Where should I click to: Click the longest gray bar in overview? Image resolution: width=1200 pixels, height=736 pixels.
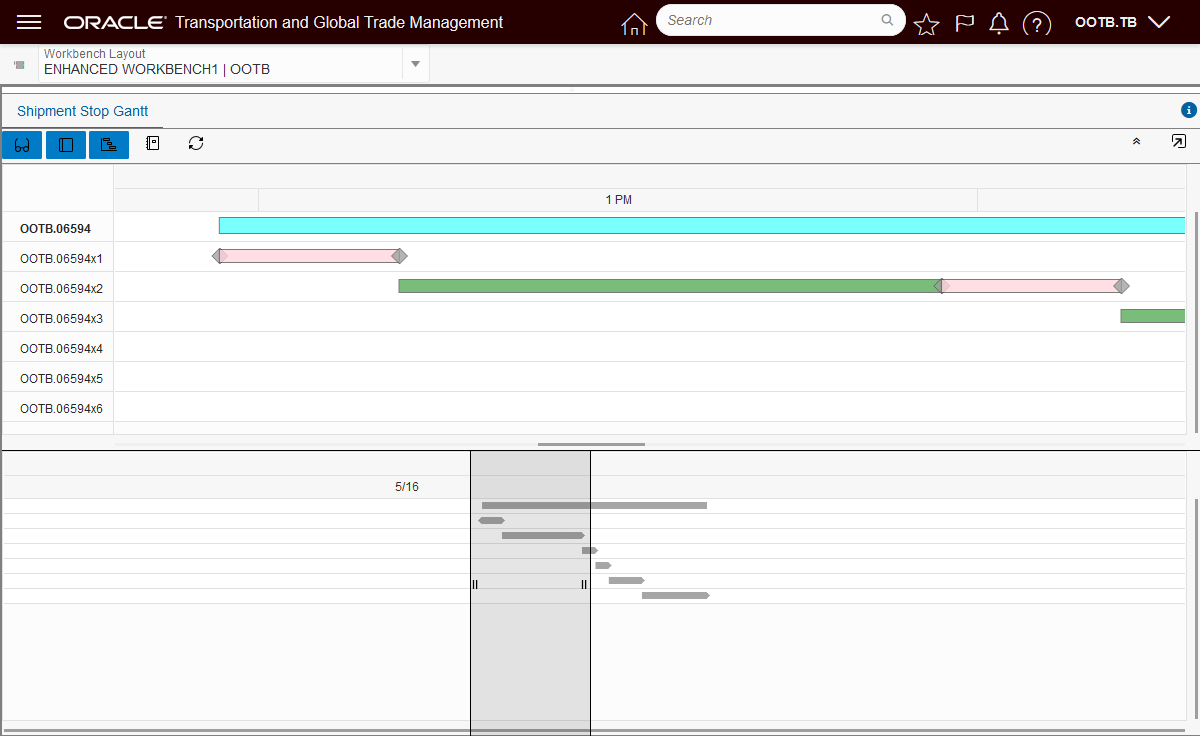[594, 506]
